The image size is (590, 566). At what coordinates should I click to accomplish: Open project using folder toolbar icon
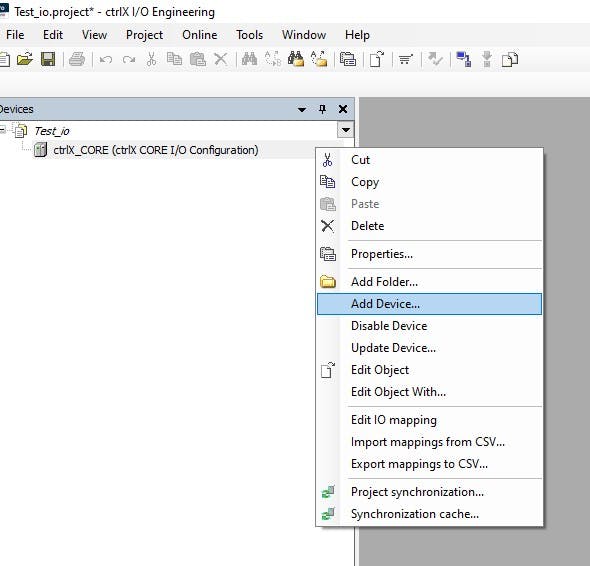tap(25, 59)
